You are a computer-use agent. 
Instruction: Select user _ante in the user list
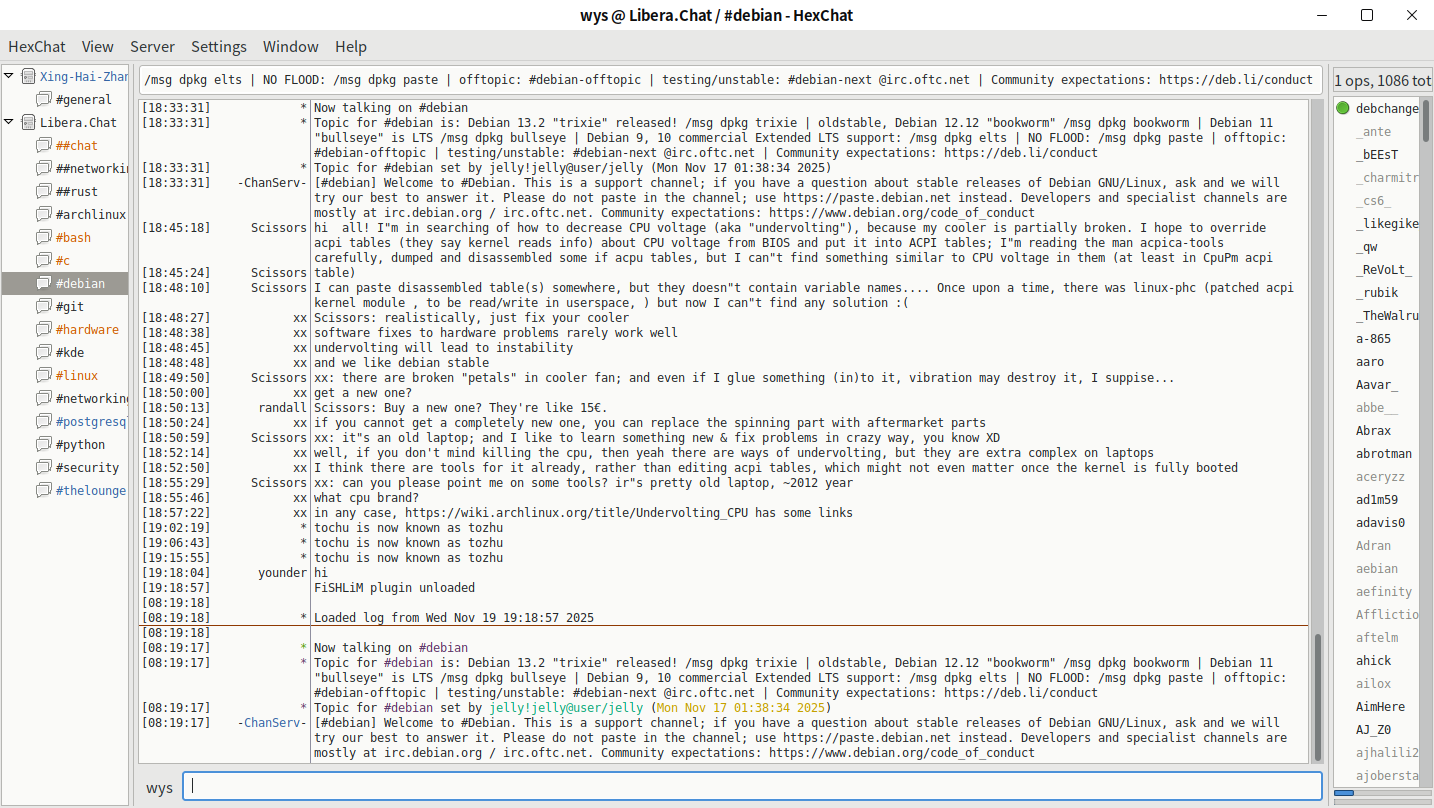click(x=1373, y=132)
